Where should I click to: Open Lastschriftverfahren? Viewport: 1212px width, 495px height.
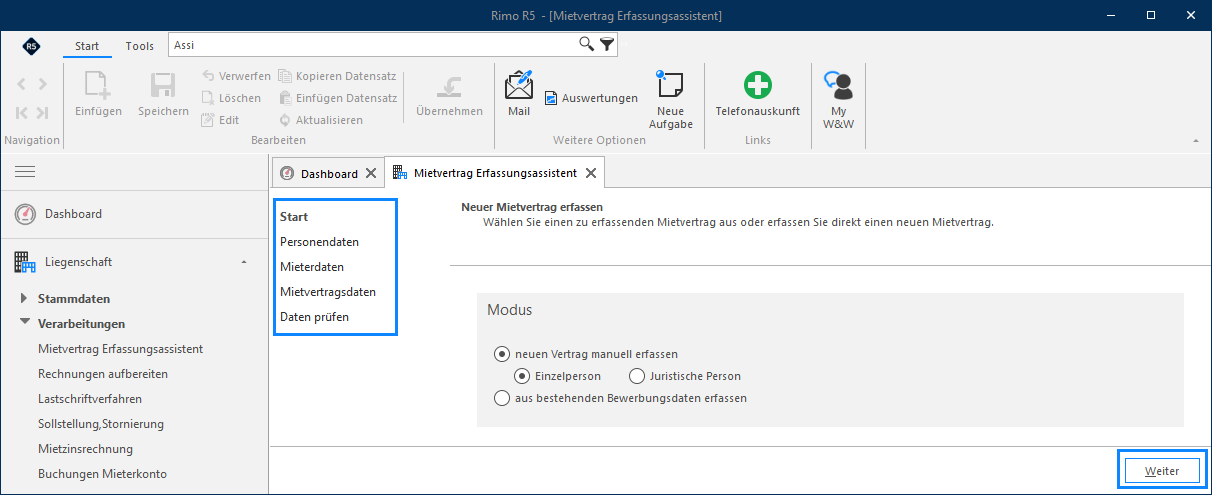pos(90,399)
